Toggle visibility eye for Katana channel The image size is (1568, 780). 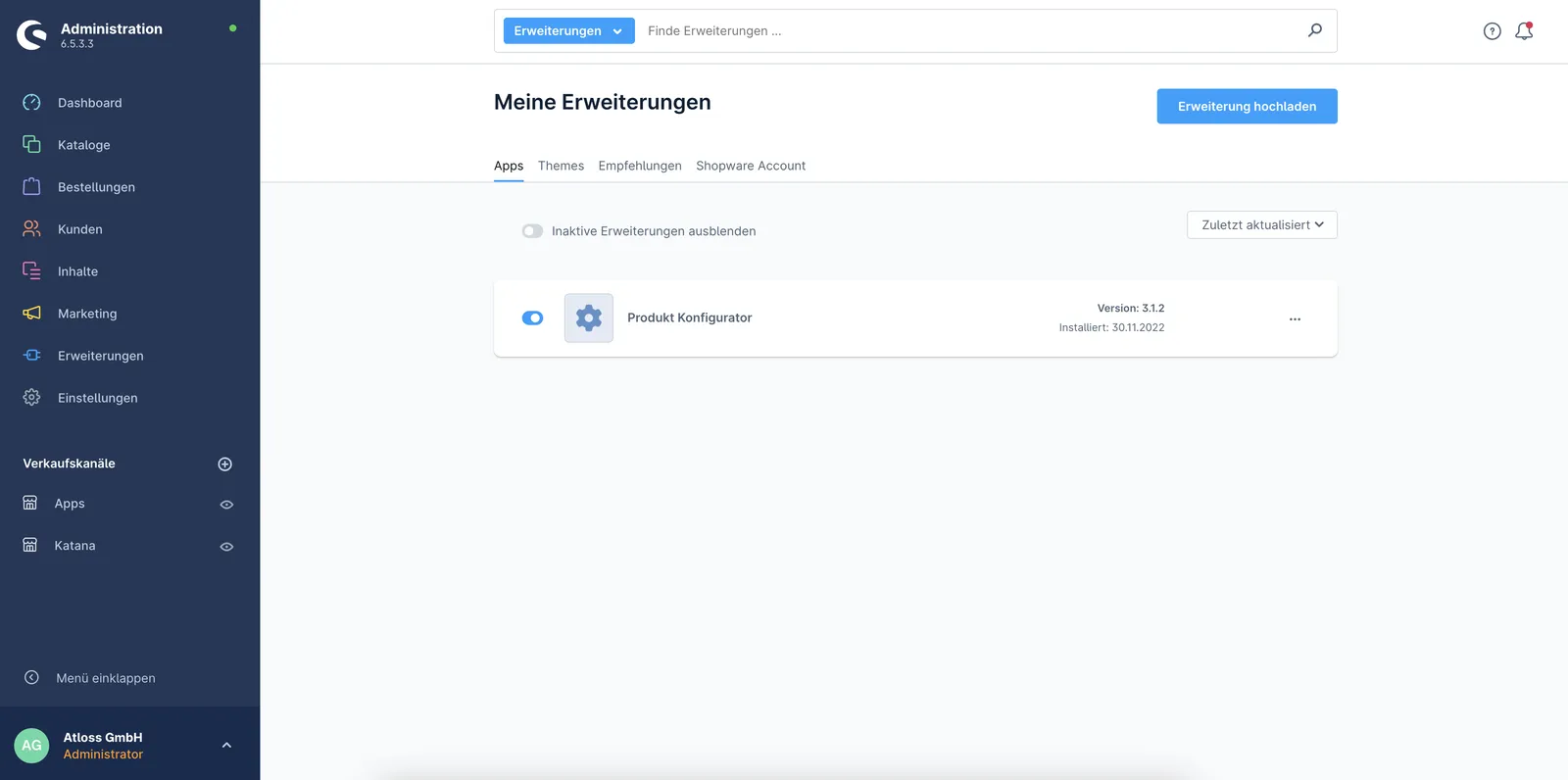pos(226,547)
